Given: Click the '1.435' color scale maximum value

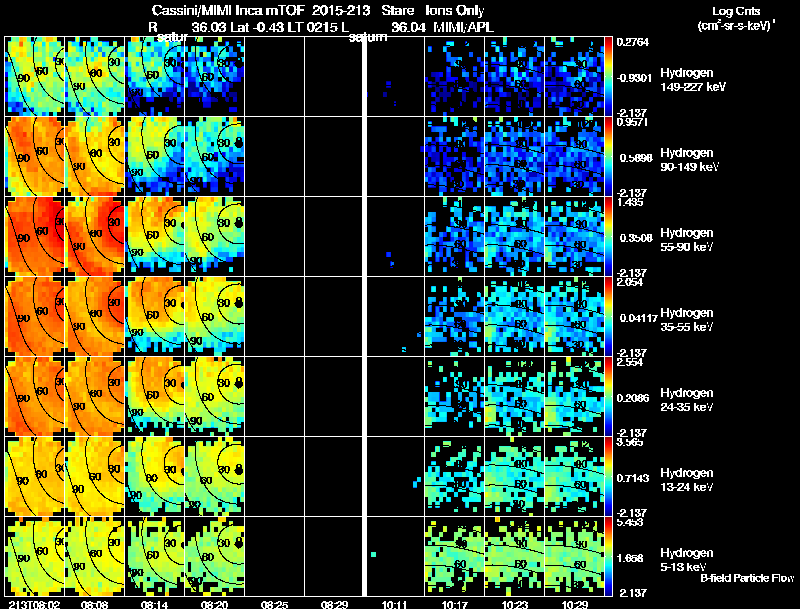Looking at the screenshot, I should pyautogui.click(x=630, y=202).
